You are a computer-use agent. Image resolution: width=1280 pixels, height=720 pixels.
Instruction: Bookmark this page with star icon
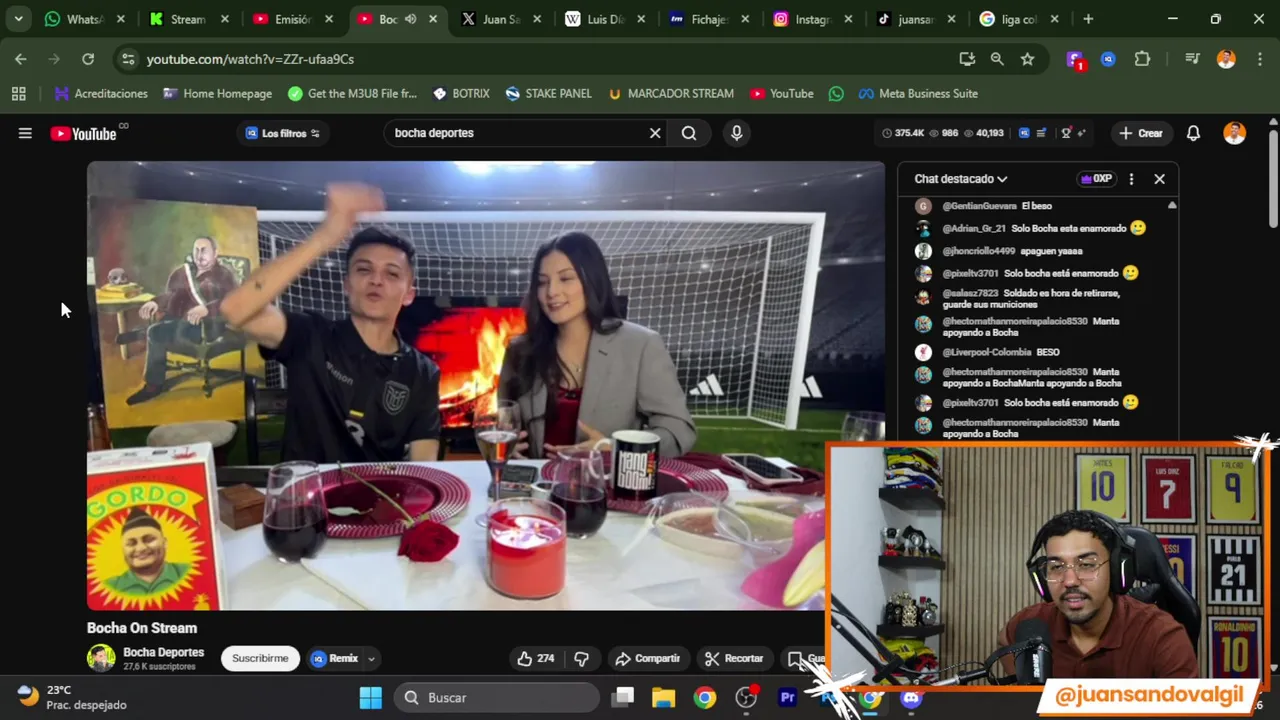tap(1027, 59)
